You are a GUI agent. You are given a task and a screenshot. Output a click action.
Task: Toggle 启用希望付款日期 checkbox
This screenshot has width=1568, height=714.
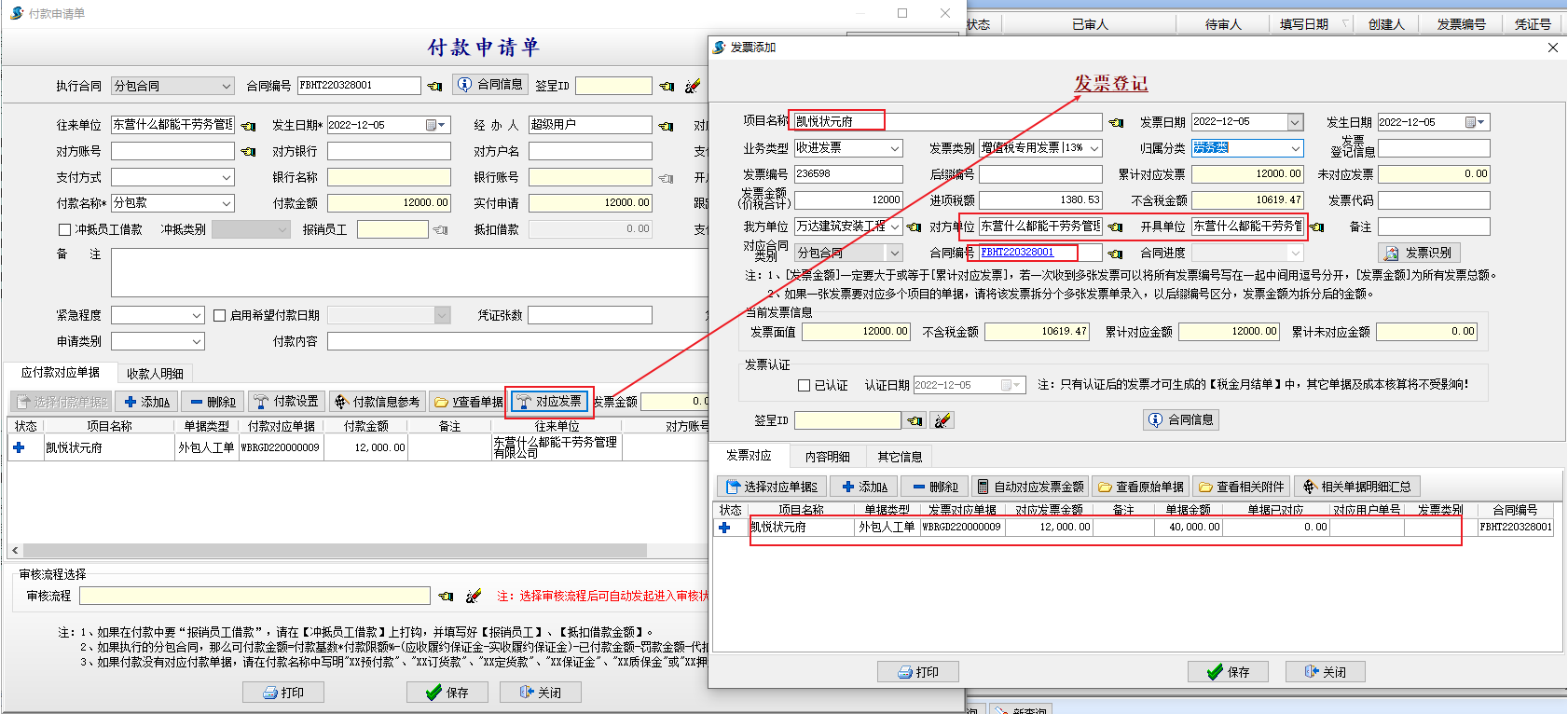click(x=220, y=316)
